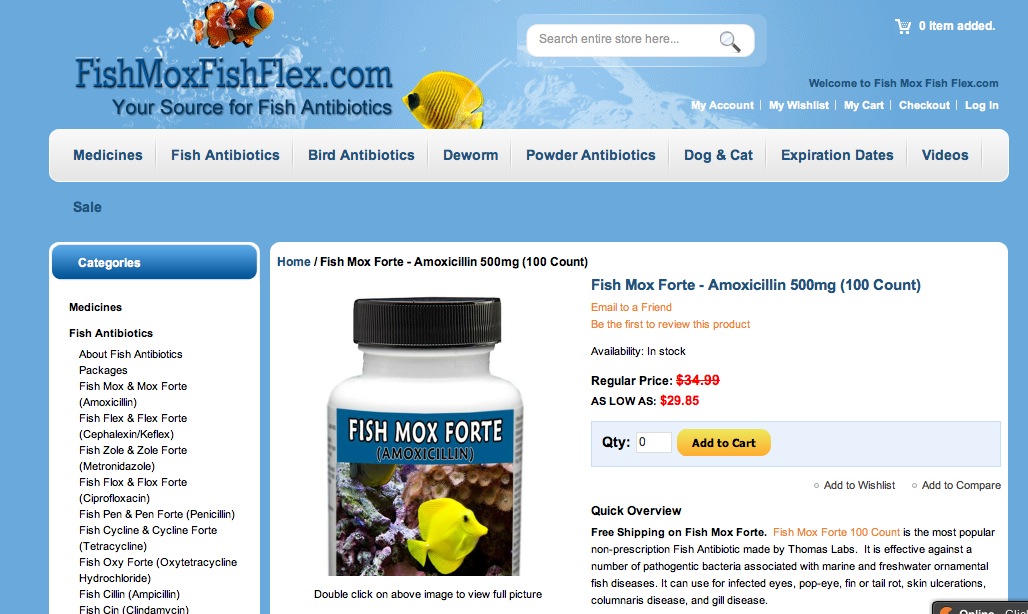This screenshot has width=1028, height=614.
Task: Go to the Expiration Dates tab
Action: (837, 155)
